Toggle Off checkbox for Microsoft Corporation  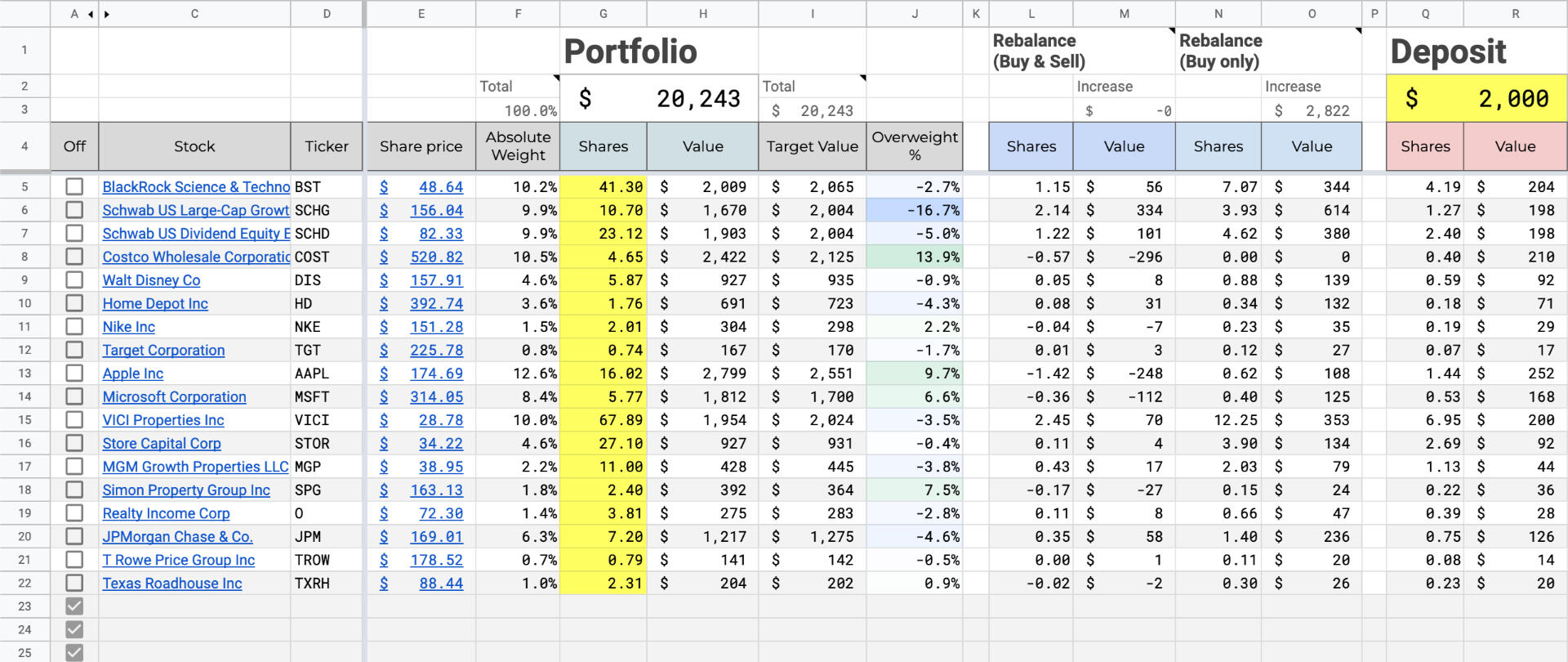(74, 396)
